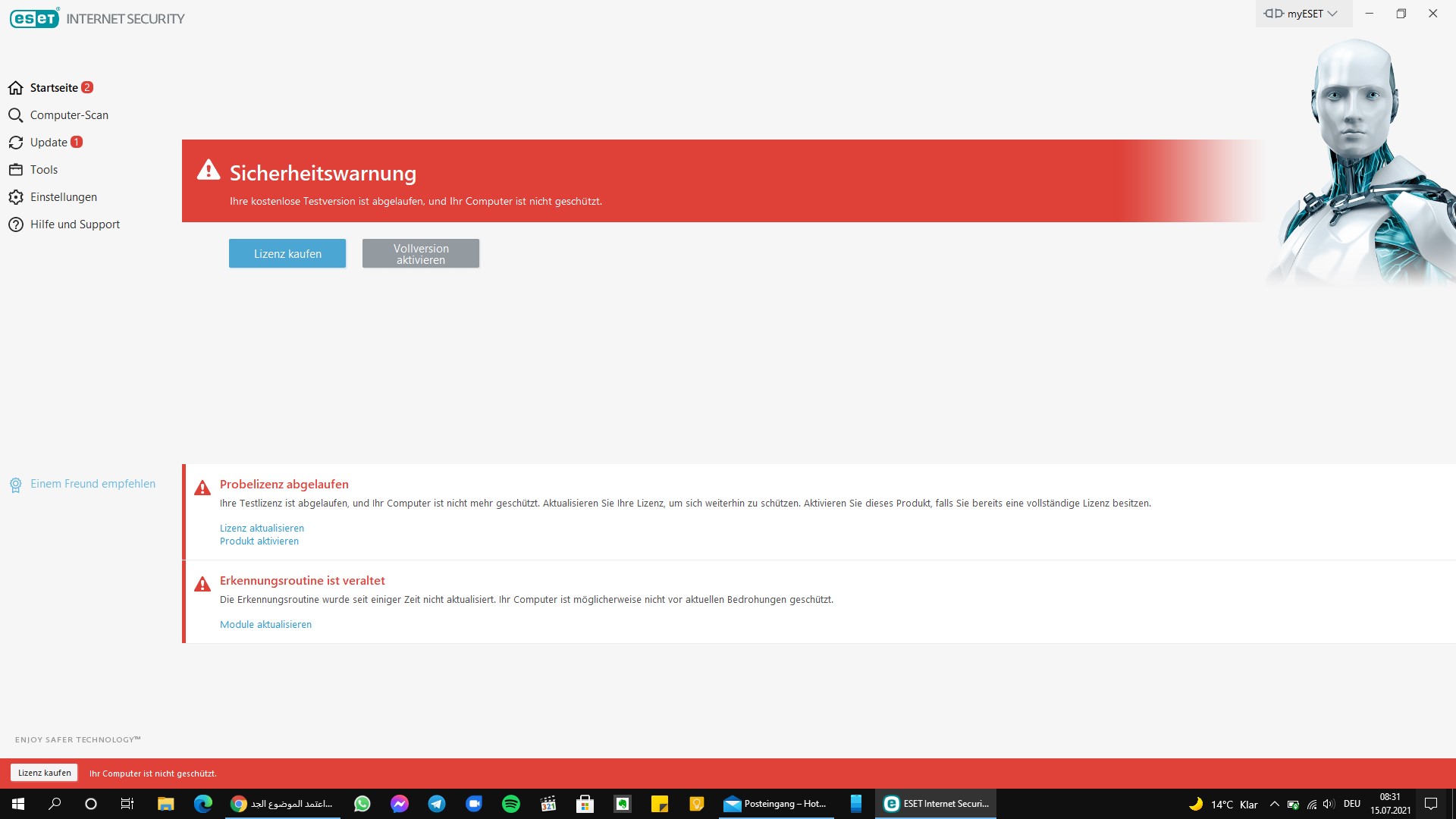Select Update in the sidebar
Image resolution: width=1456 pixels, height=819 pixels.
[49, 143]
